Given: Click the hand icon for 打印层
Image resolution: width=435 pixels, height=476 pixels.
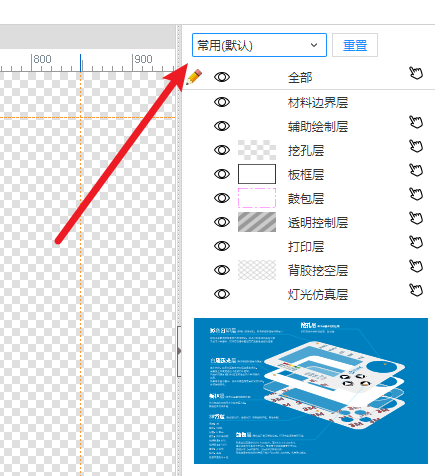Looking at the screenshot, I should tap(416, 242).
